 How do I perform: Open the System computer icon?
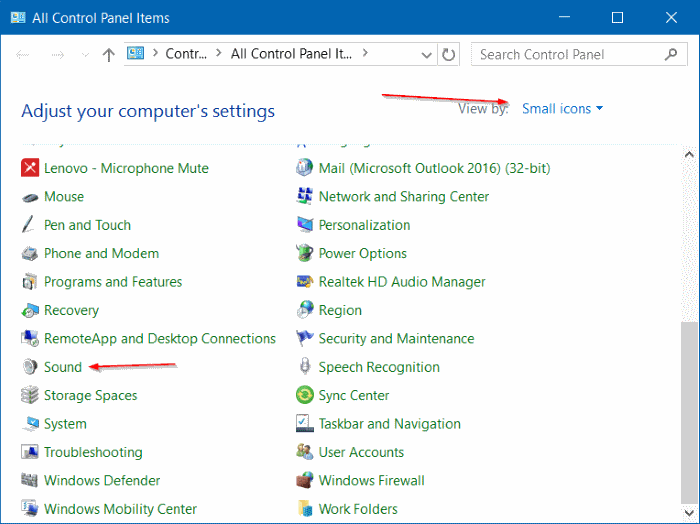tap(30, 424)
